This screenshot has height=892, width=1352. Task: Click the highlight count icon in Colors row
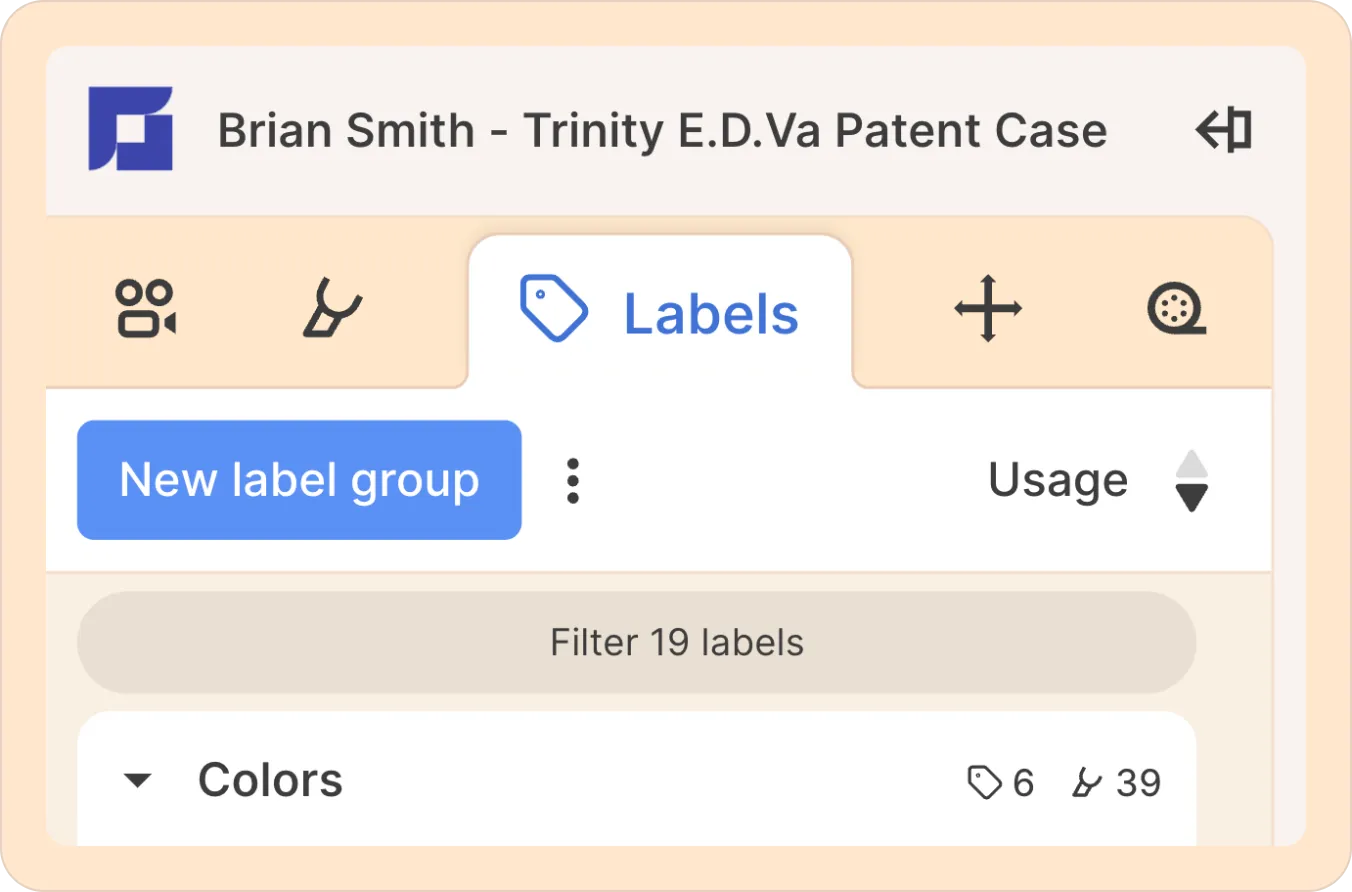[x=1085, y=783]
